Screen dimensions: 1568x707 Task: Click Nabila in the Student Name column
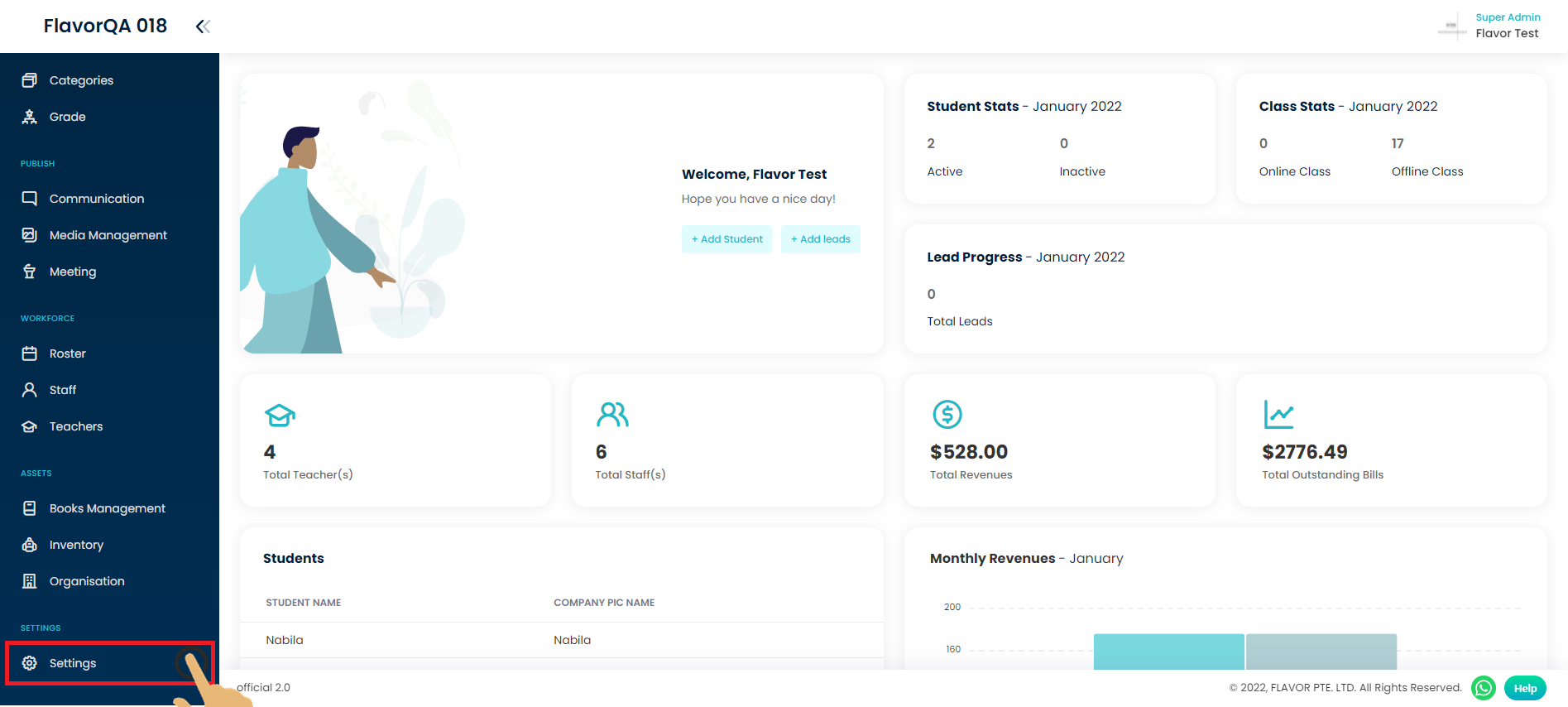click(285, 640)
